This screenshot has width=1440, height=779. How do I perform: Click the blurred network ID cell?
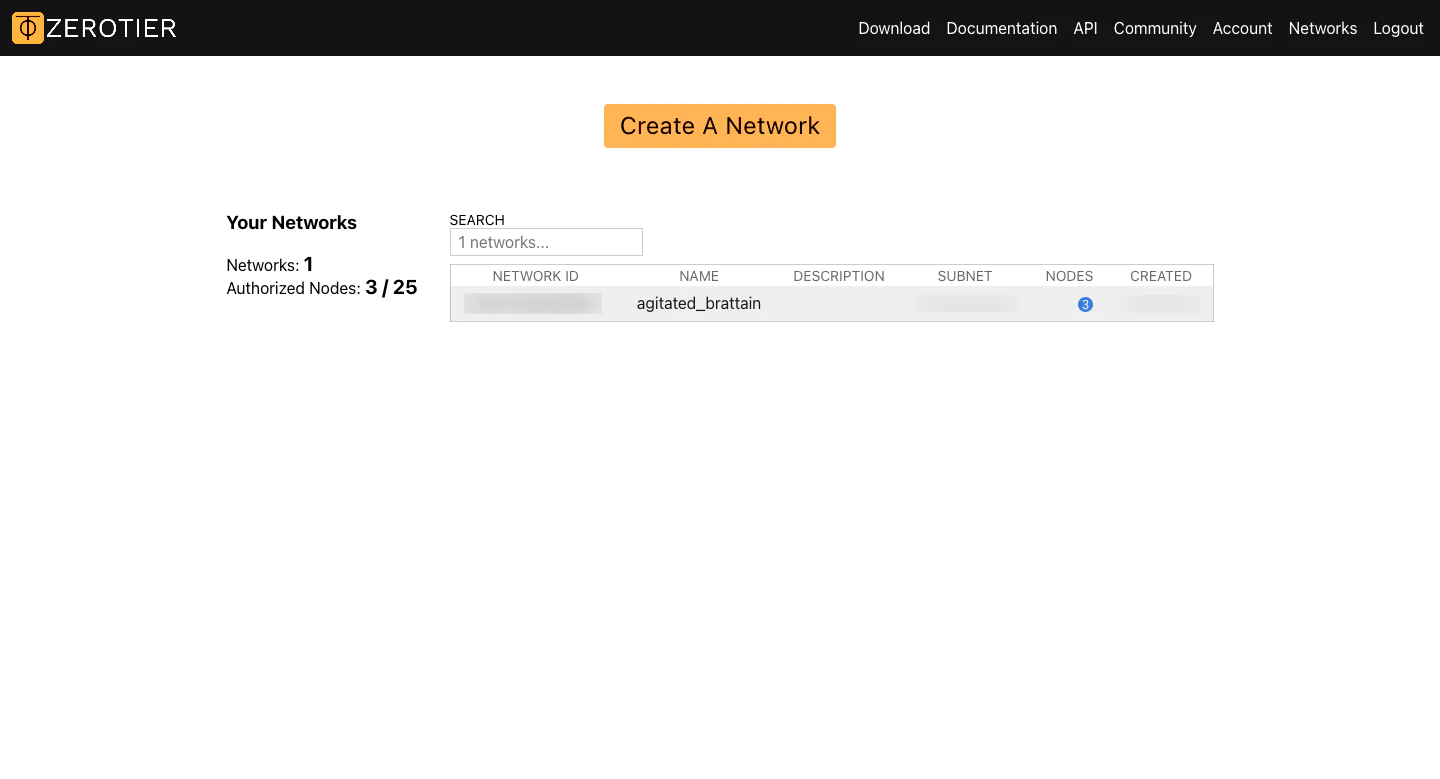(x=533, y=304)
